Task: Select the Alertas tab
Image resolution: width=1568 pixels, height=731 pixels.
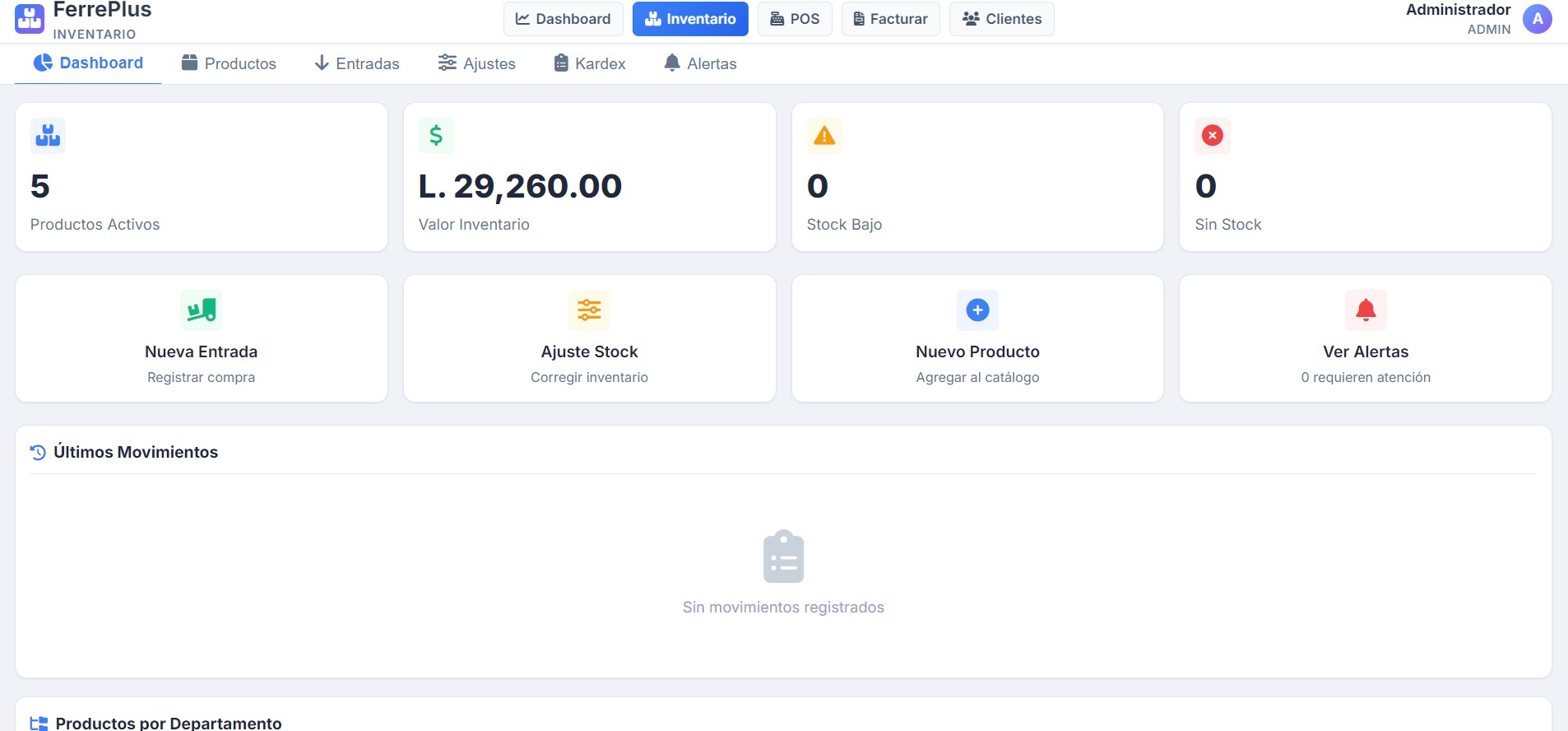Action: (x=700, y=63)
